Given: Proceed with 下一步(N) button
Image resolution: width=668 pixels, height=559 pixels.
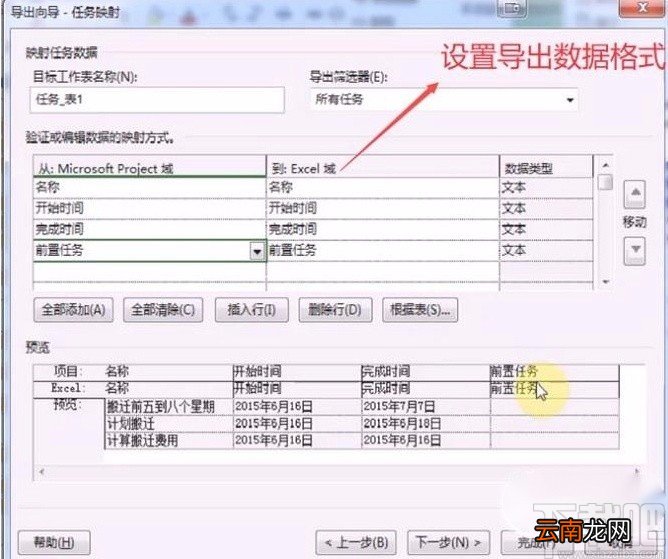Looking at the screenshot, I should pyautogui.click(x=448, y=542).
